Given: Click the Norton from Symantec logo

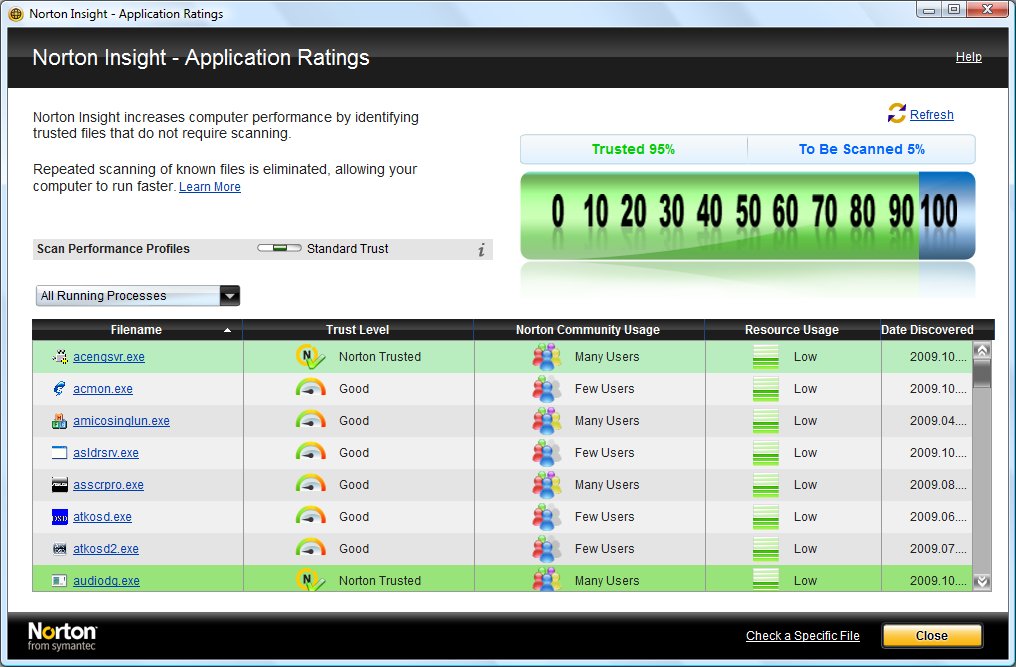Looking at the screenshot, I should [x=62, y=636].
